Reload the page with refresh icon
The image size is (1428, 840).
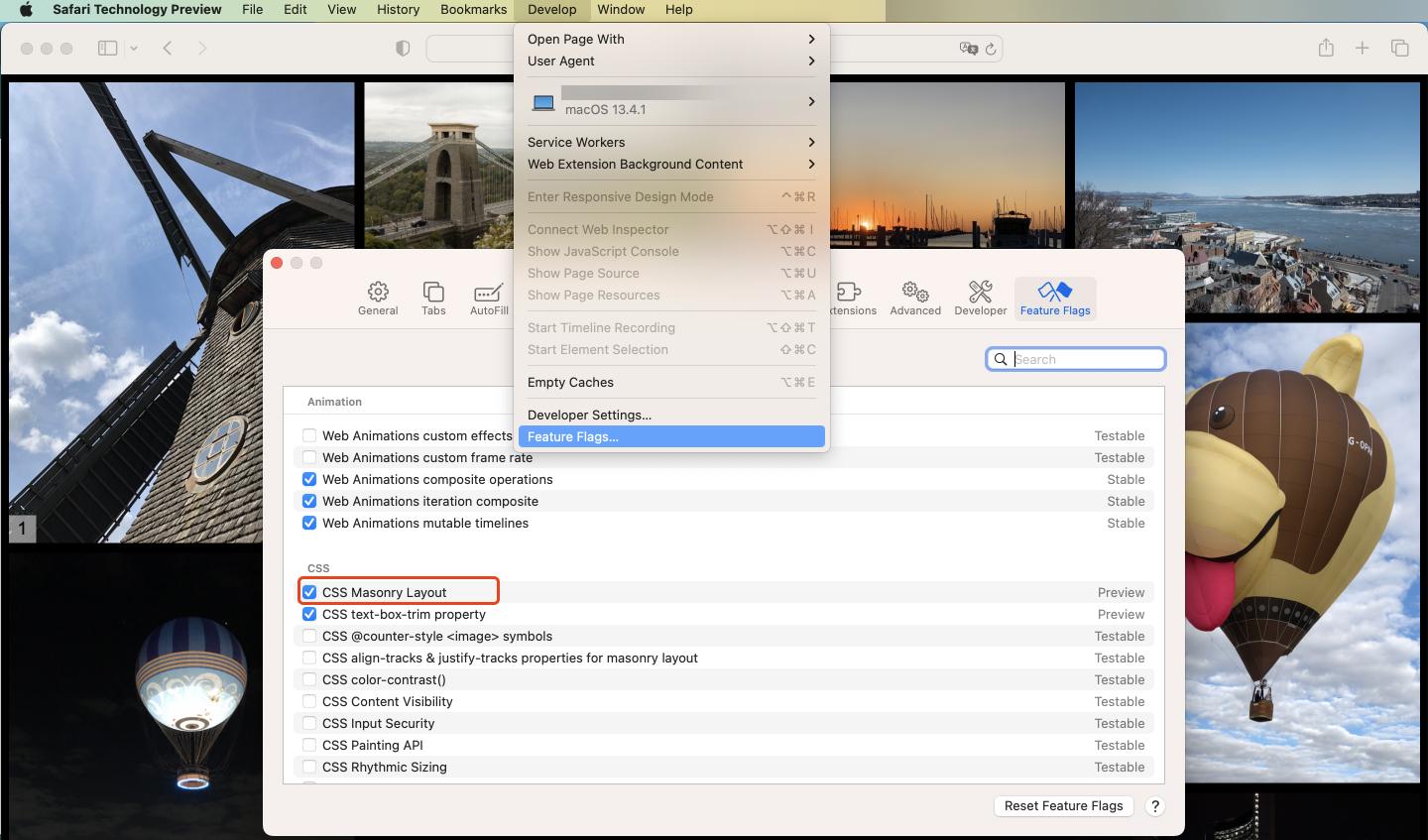tap(991, 49)
